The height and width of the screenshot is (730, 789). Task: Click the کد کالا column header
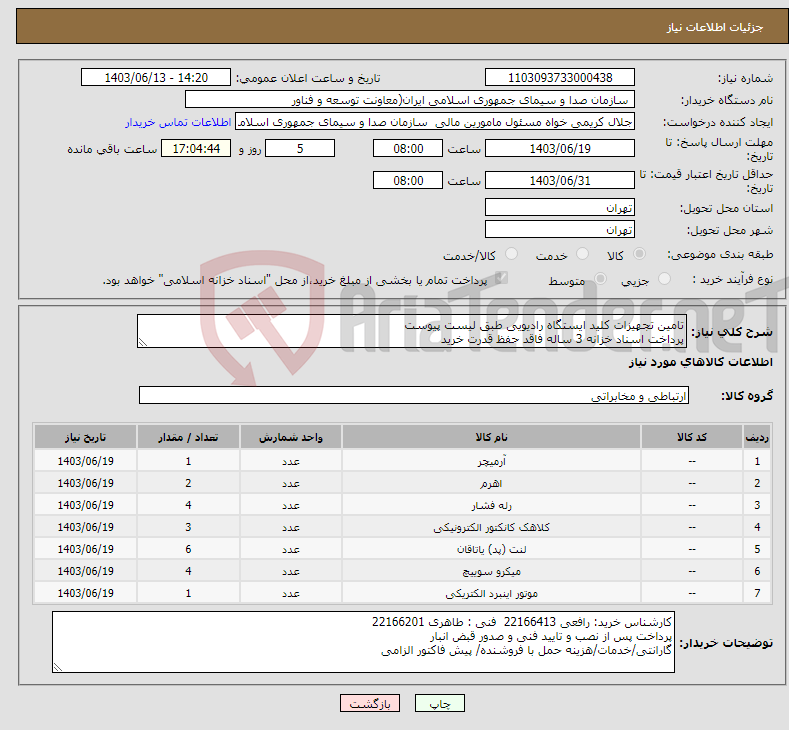pos(692,437)
